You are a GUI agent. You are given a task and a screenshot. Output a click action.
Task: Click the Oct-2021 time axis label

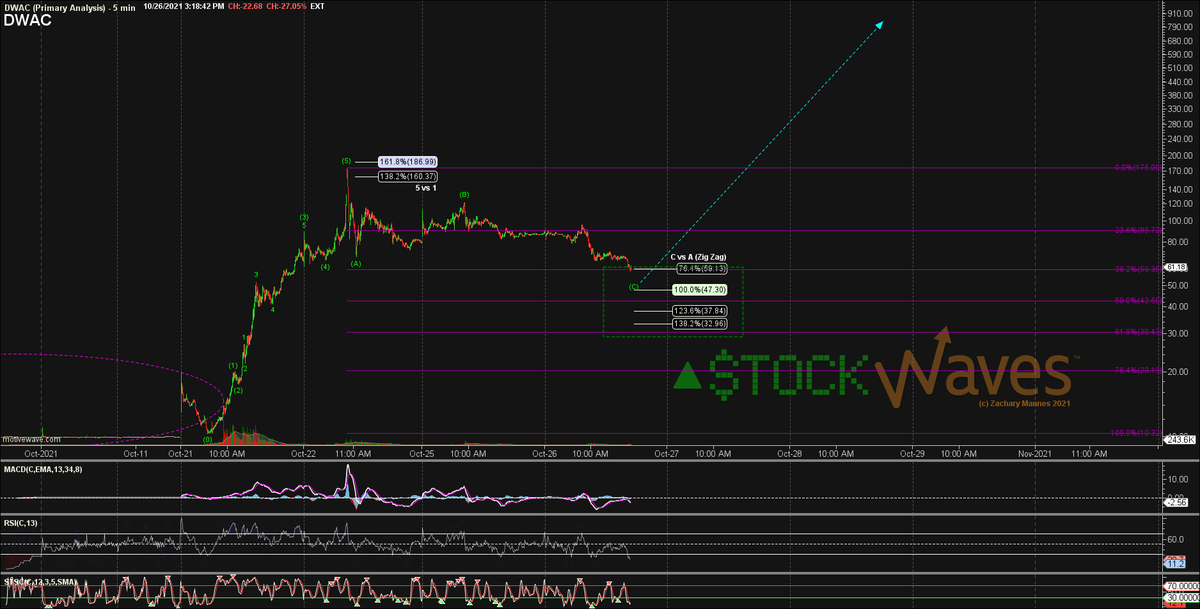pyautogui.click(x=42, y=453)
